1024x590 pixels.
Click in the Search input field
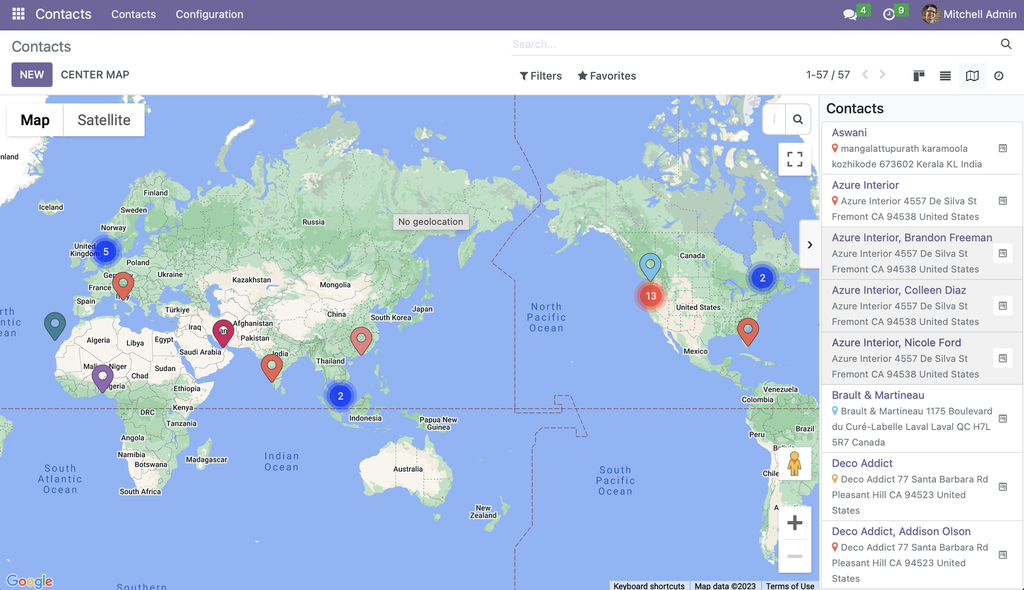tap(753, 44)
